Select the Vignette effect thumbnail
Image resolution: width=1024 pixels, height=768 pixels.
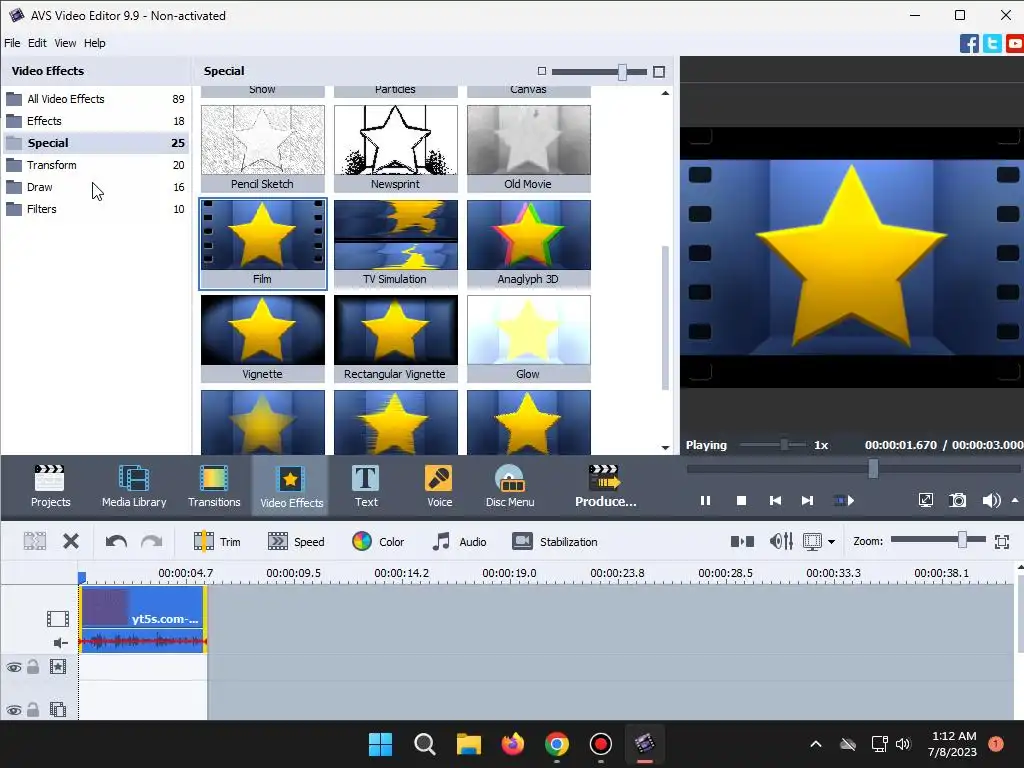[263, 338]
